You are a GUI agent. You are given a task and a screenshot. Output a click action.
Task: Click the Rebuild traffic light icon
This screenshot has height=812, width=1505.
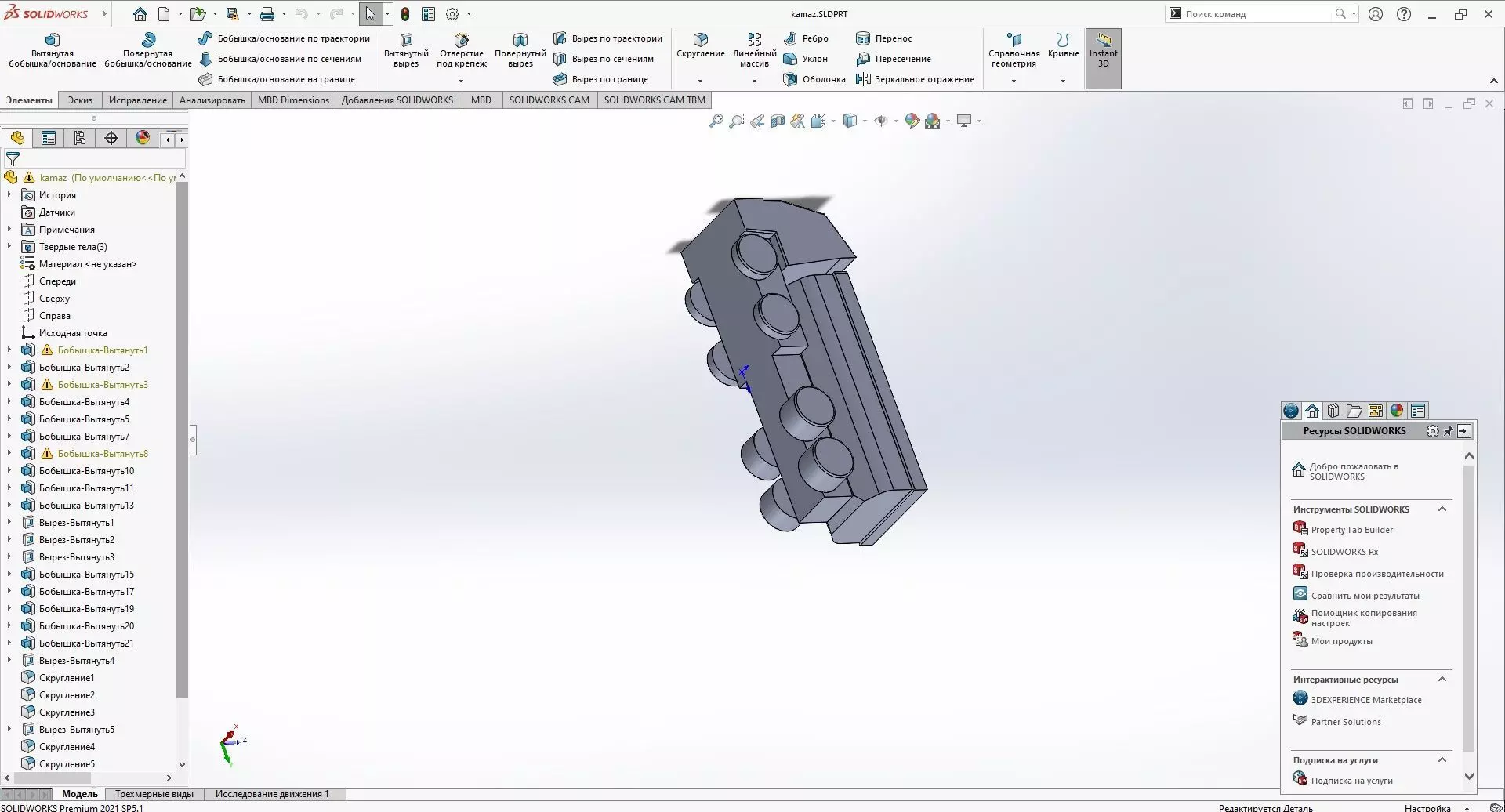click(x=405, y=14)
